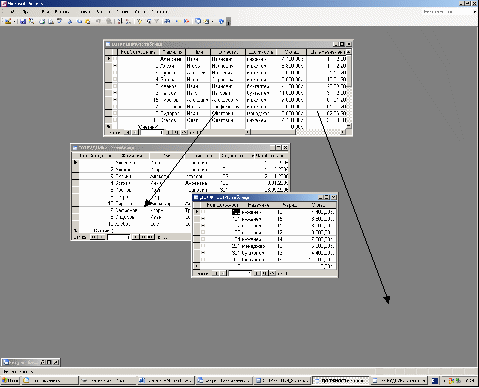Click the View mode icon in the Access toolbar

(7, 21)
